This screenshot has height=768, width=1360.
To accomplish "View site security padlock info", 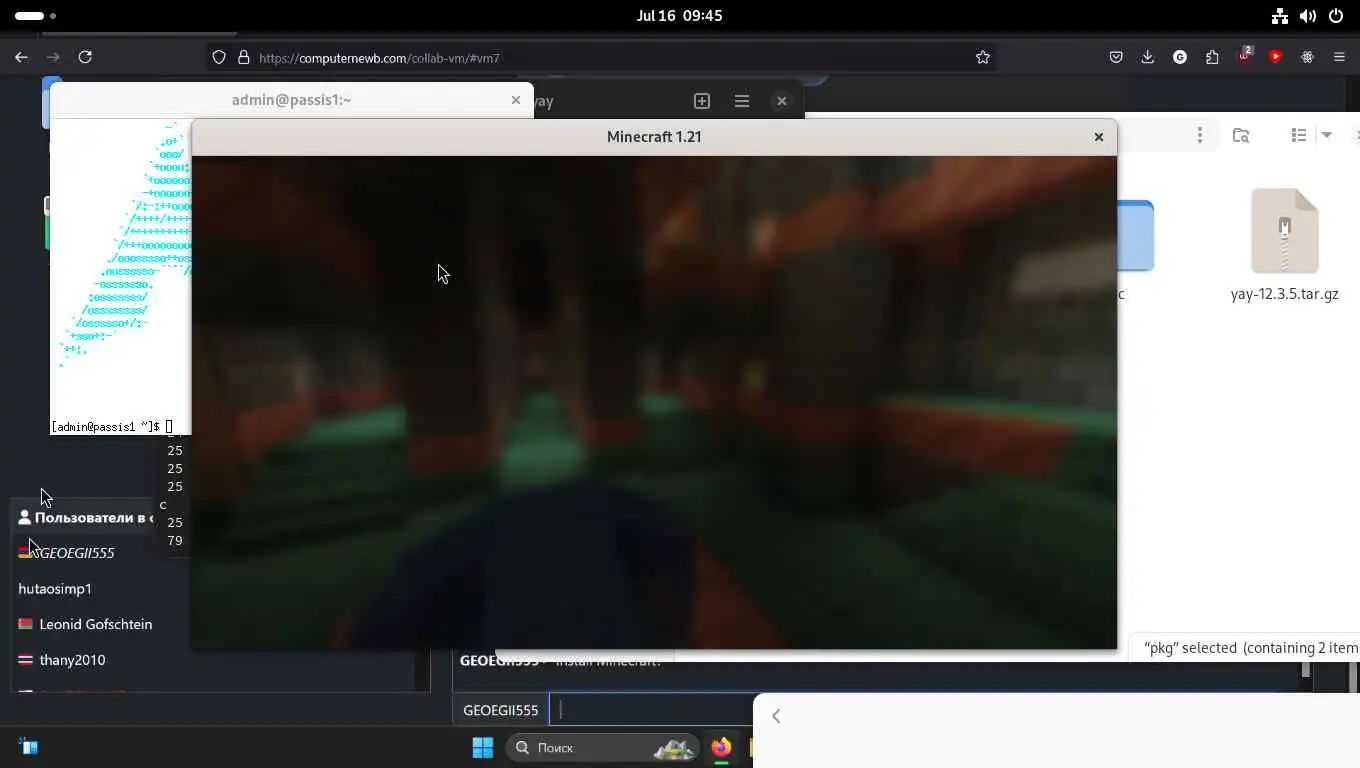I will coord(243,57).
